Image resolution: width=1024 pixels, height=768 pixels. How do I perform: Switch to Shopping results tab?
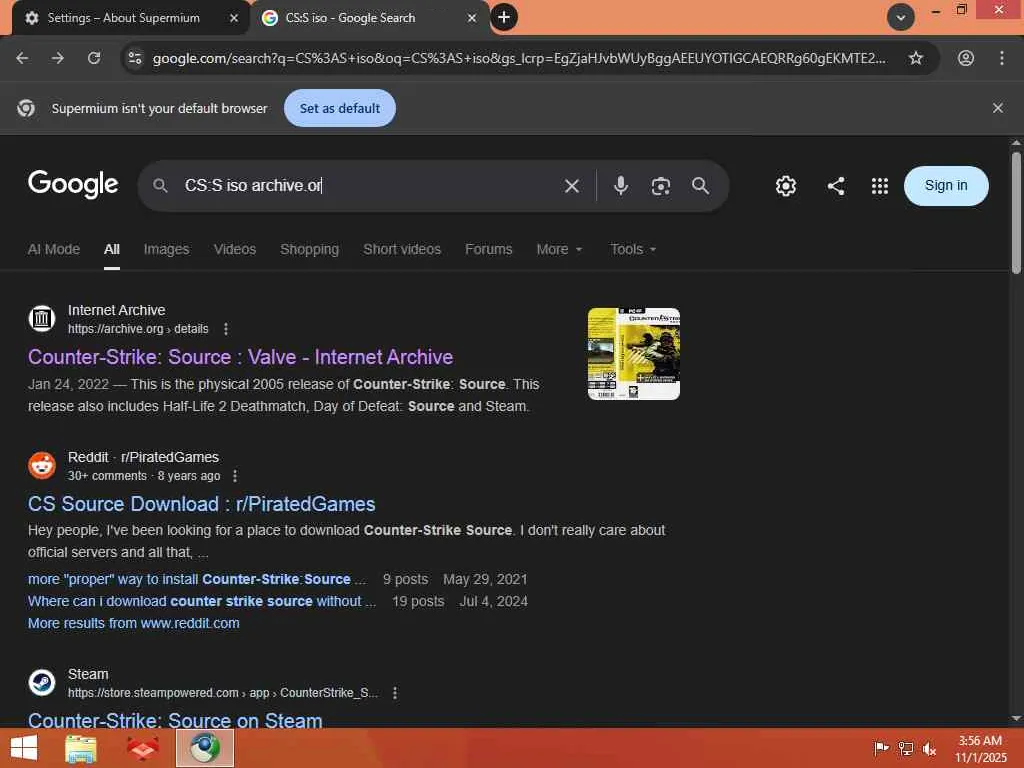[310, 249]
